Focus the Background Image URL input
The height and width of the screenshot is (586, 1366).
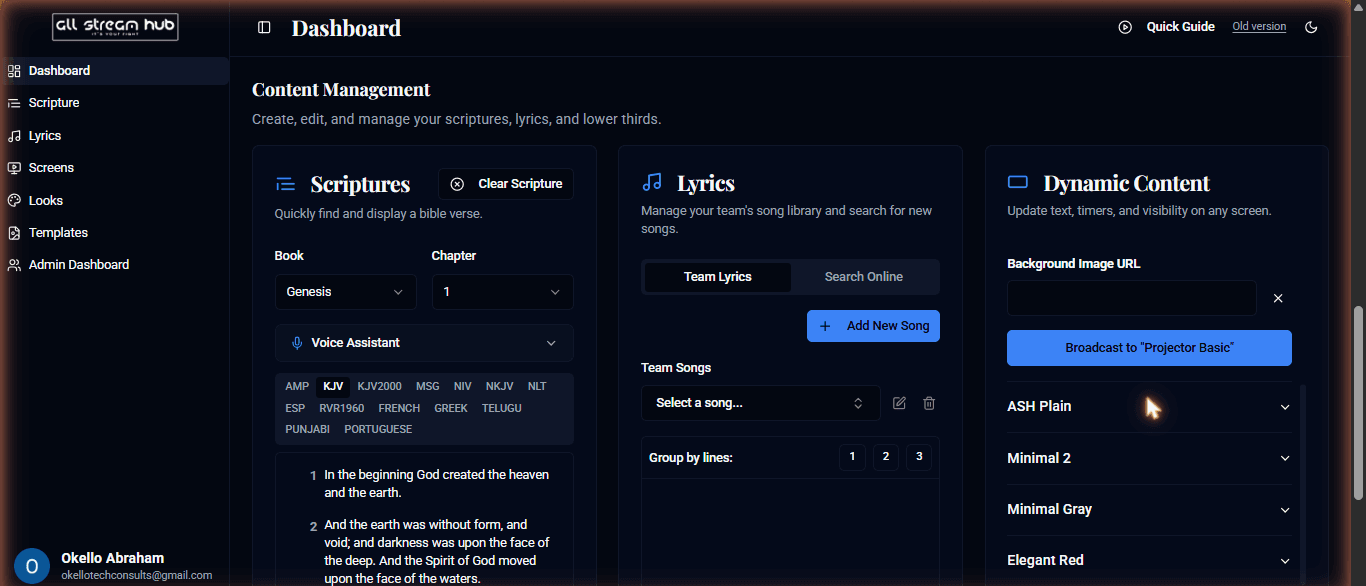click(1132, 298)
